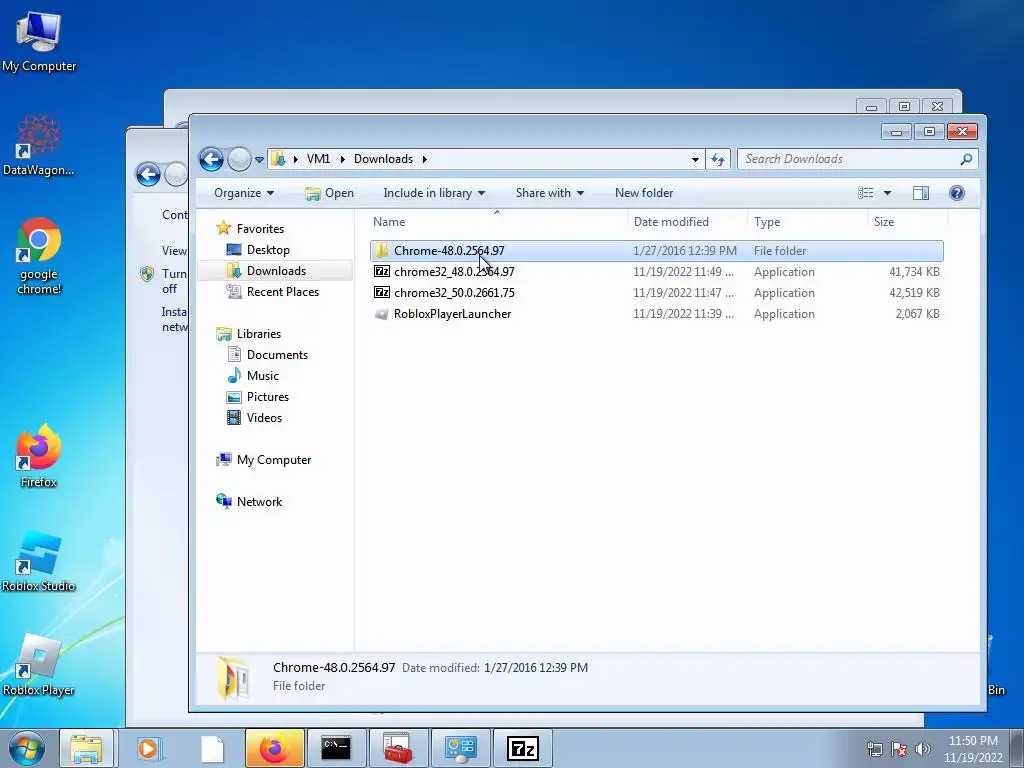This screenshot has width=1024, height=768.
Task: Click the volume speaker tray icon
Action: [923, 749]
